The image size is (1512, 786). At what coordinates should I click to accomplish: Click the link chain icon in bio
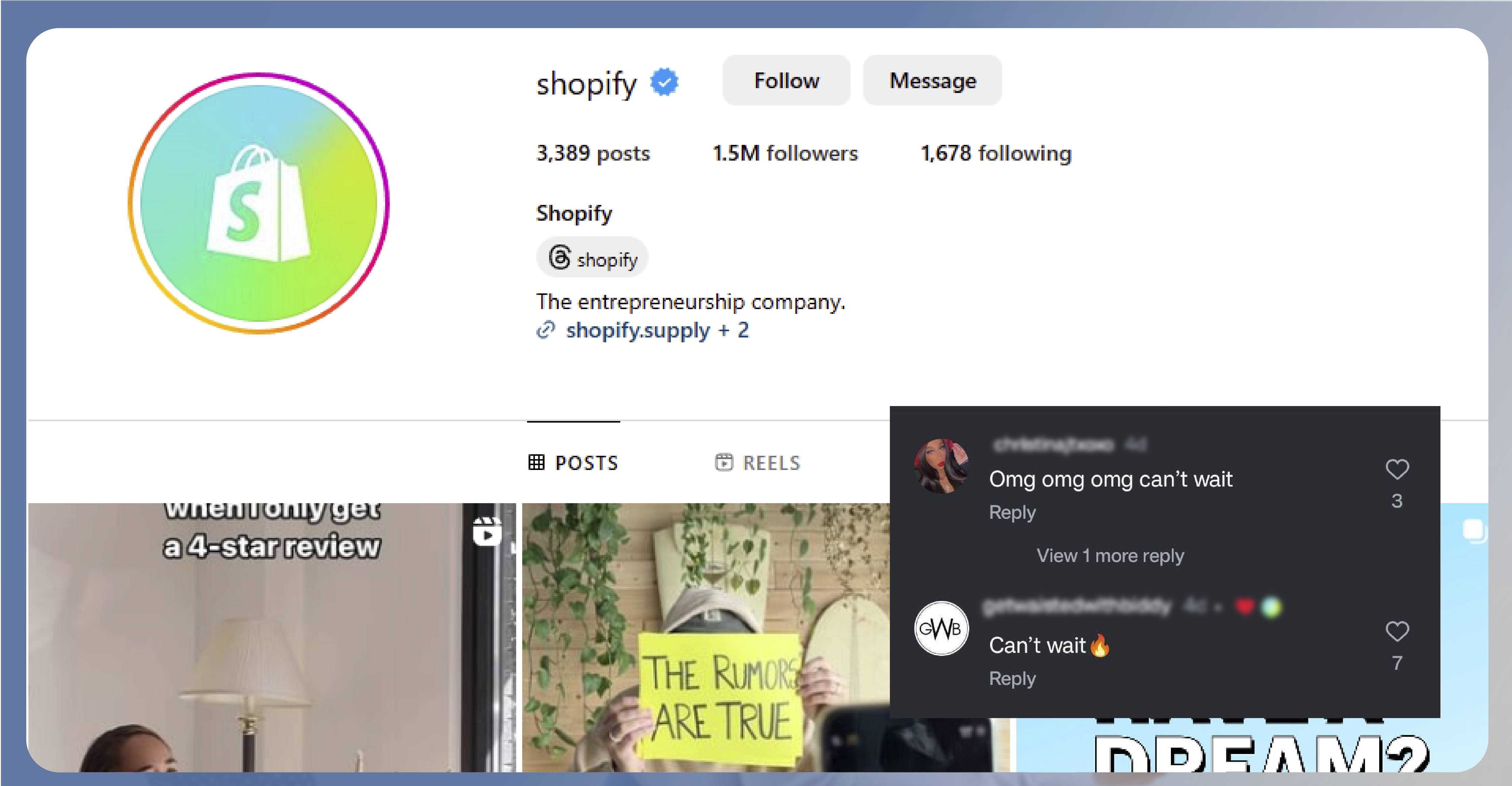click(545, 330)
